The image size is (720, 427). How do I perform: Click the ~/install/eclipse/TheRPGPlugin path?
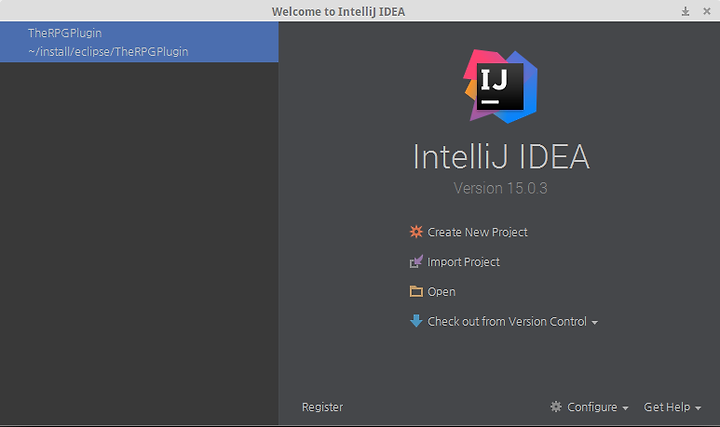[108, 51]
